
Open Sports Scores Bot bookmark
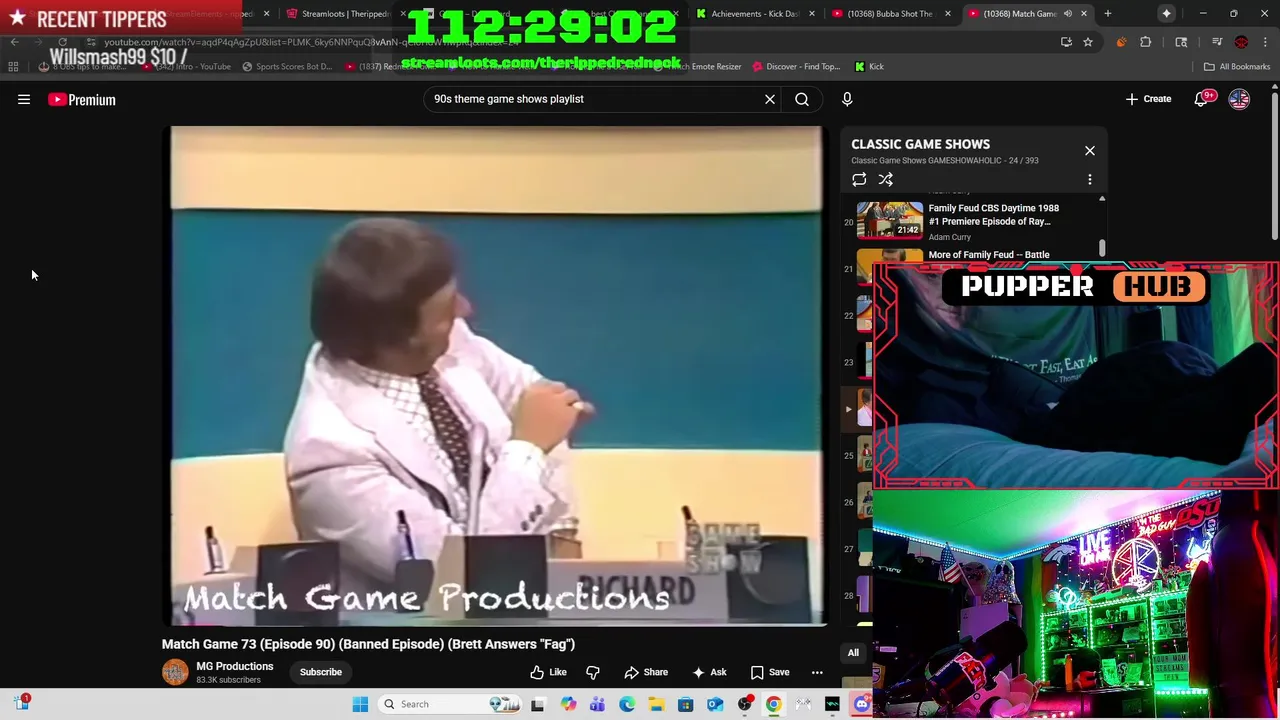click(x=285, y=67)
